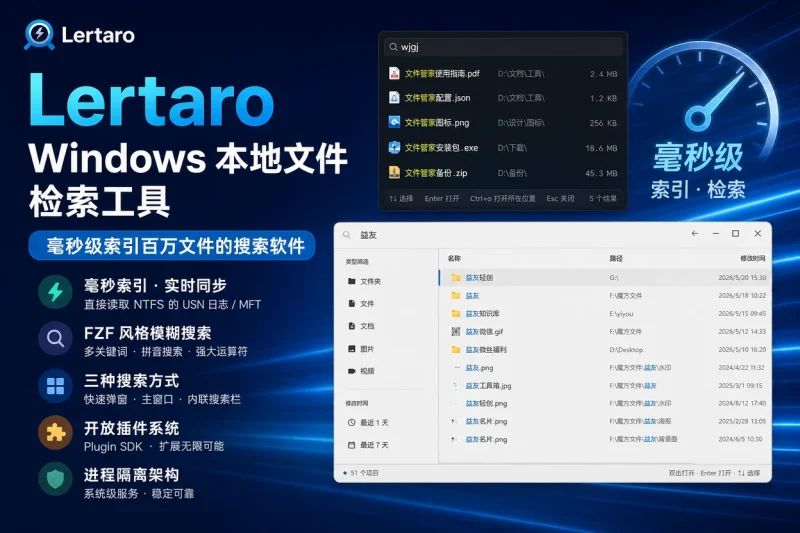
Task: Click the JSON file icon of 文件管家配置.json
Action: click(x=394, y=98)
